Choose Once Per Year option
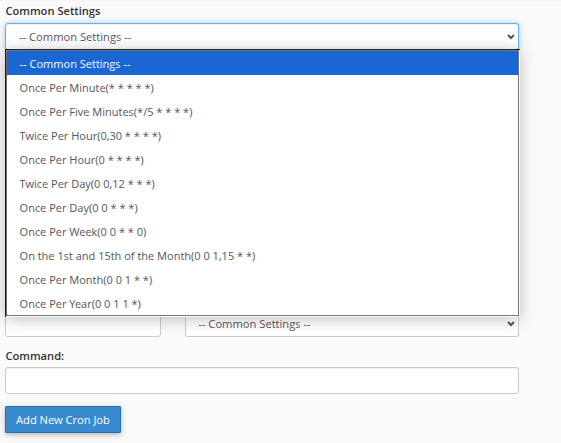Image resolution: width=561 pixels, height=443 pixels. click(x=262, y=304)
